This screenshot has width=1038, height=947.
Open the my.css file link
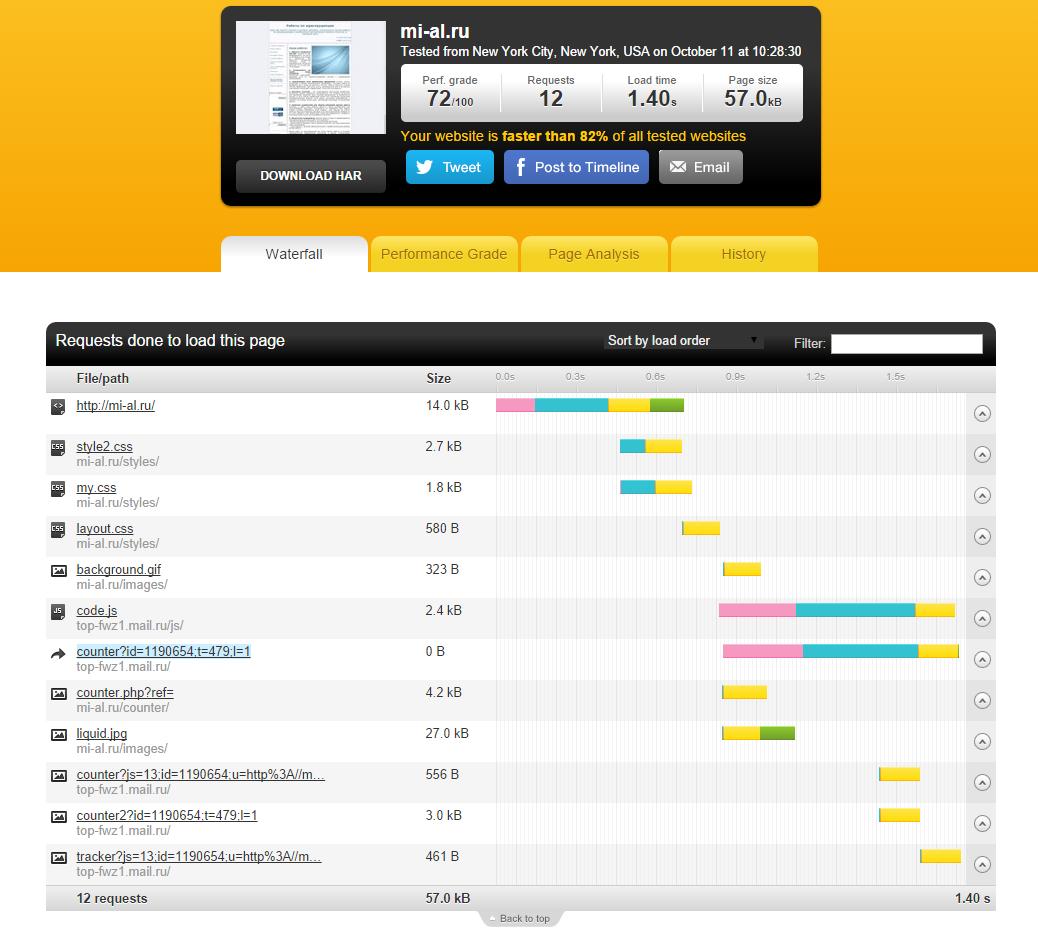point(96,488)
